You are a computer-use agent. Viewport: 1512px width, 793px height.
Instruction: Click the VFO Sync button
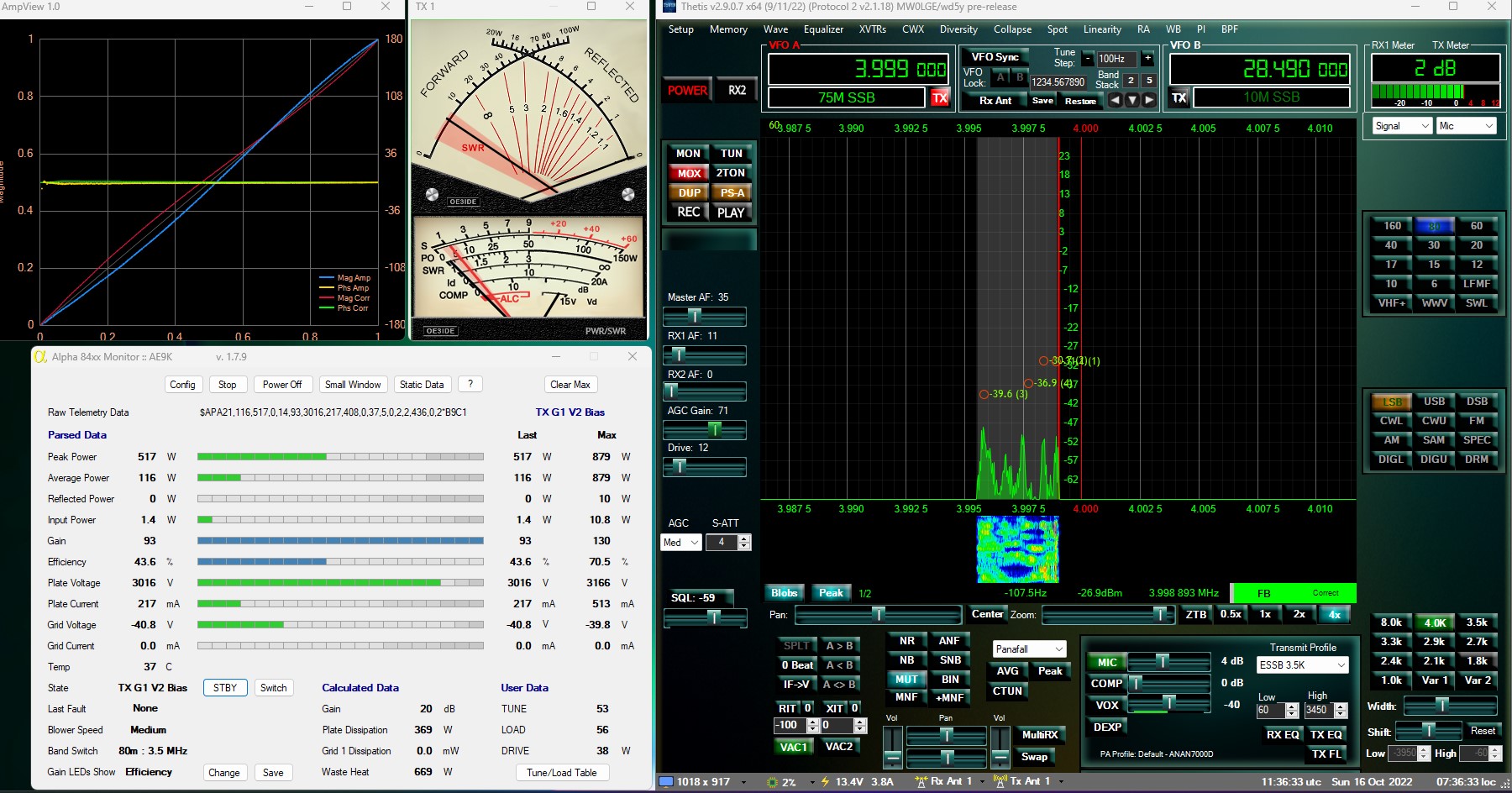tap(995, 57)
